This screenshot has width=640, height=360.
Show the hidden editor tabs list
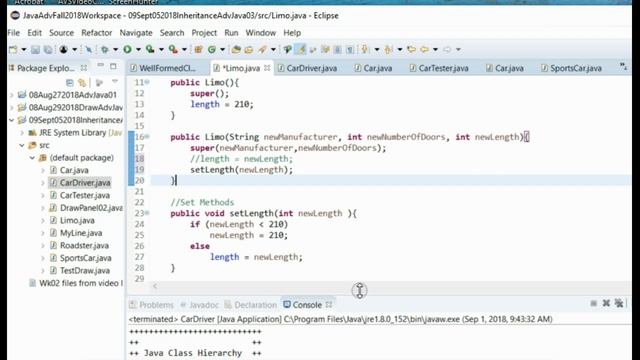(x=623, y=67)
